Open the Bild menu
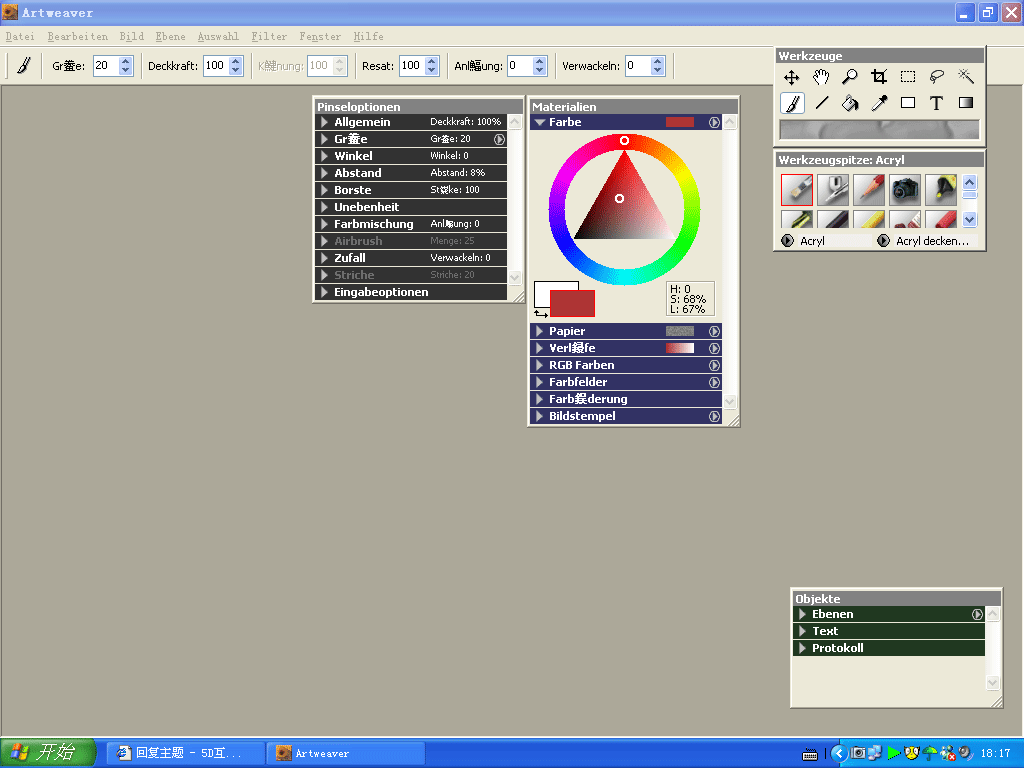The image size is (1024, 768). point(131,37)
